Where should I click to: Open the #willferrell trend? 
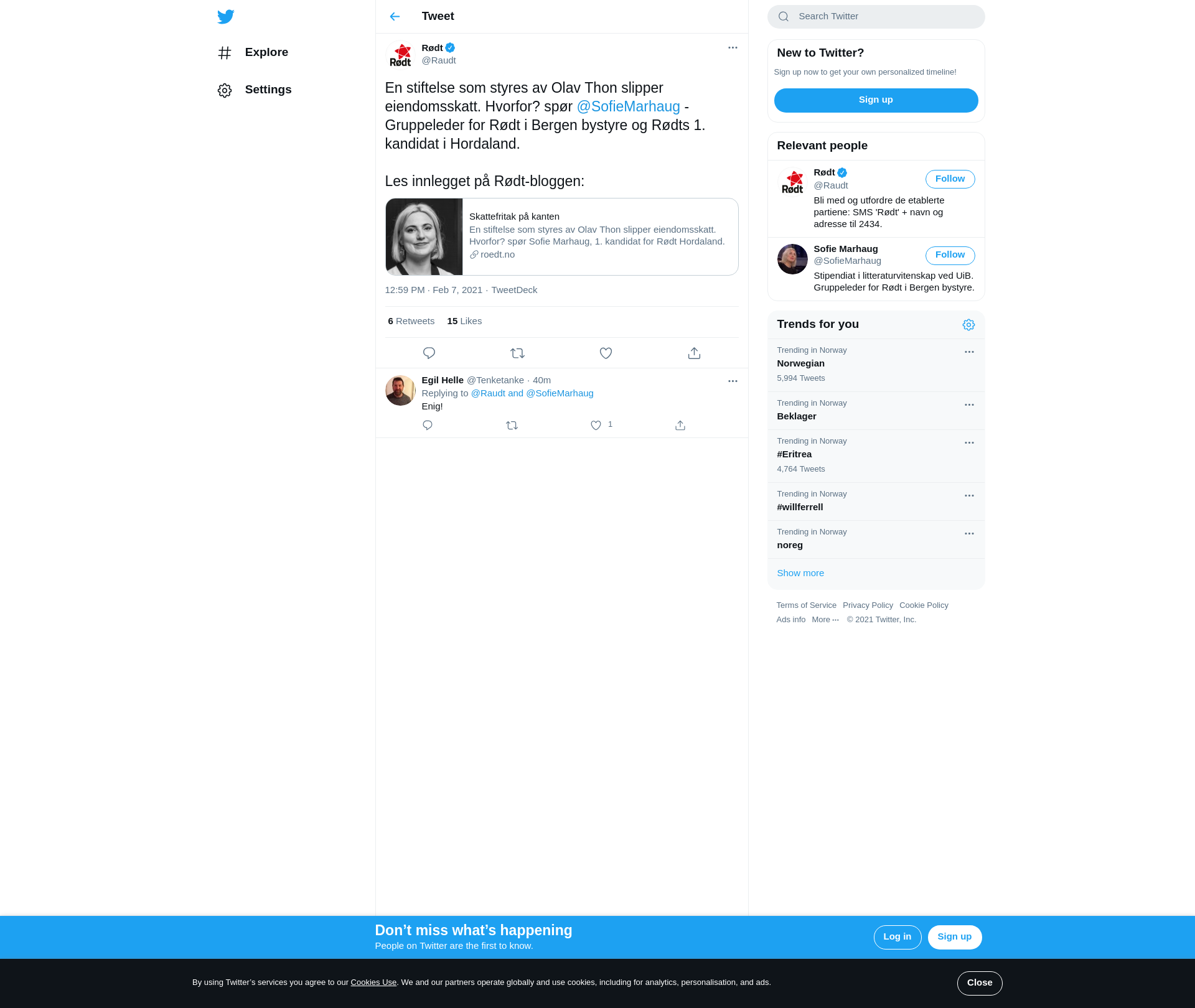click(x=876, y=502)
